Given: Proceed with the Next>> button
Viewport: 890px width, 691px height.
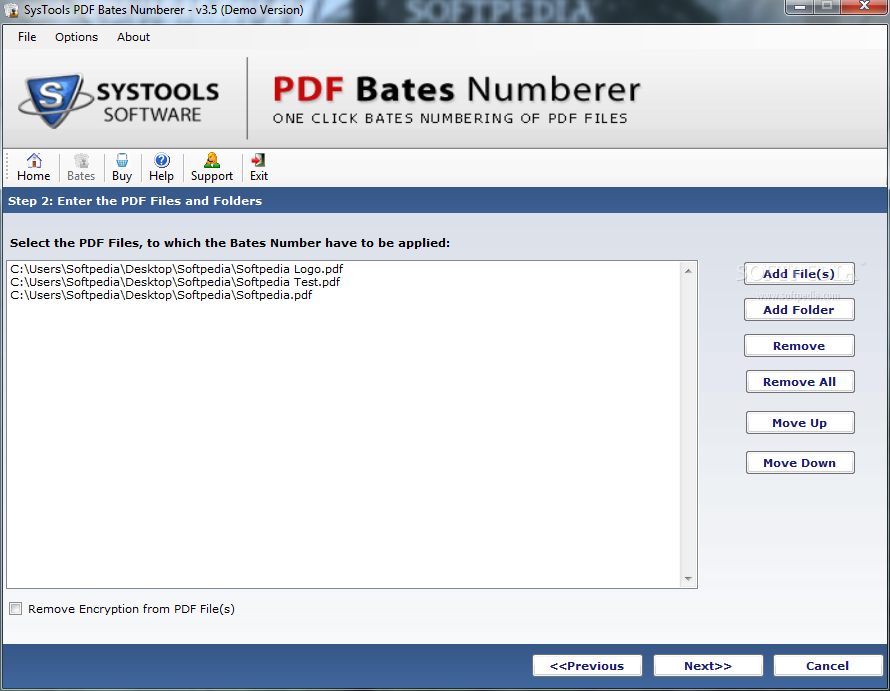Looking at the screenshot, I should [x=708, y=665].
